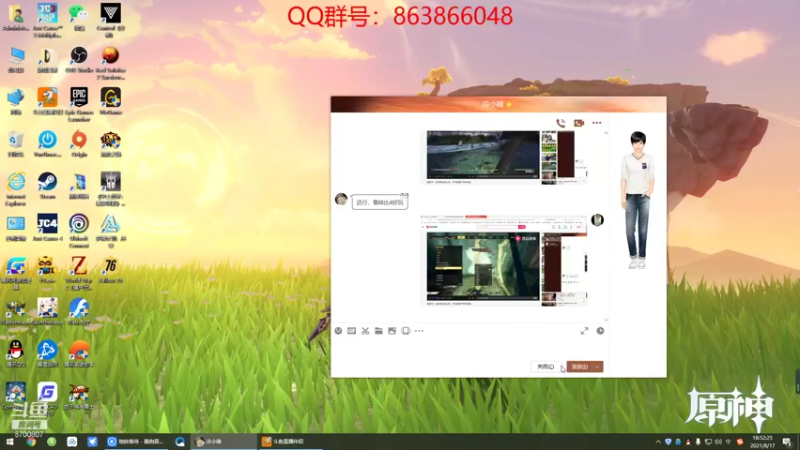Open the upper shared screenshot image
This screenshot has width=800, height=450.
pos(506,157)
